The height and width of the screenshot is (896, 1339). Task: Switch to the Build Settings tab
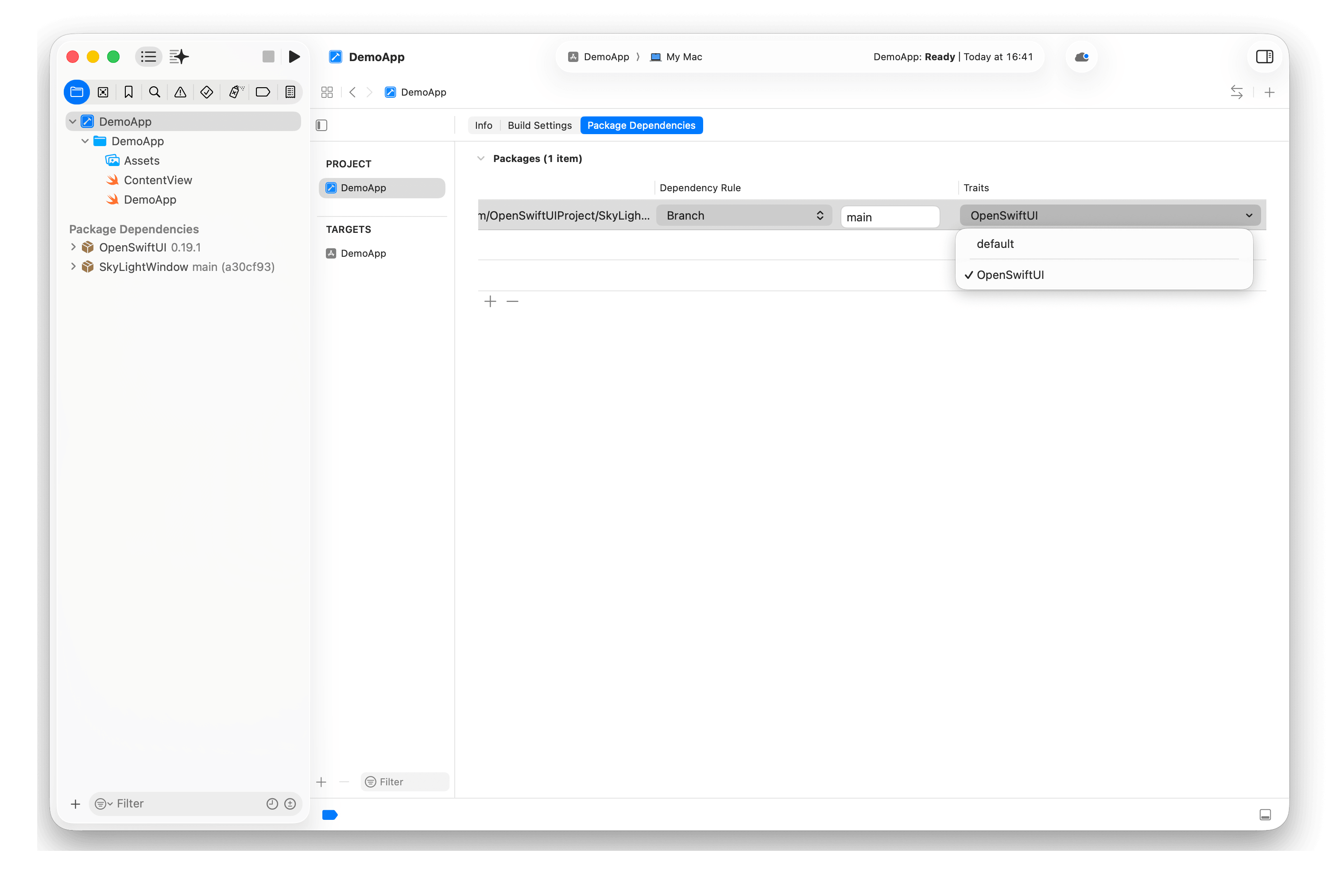coord(539,125)
